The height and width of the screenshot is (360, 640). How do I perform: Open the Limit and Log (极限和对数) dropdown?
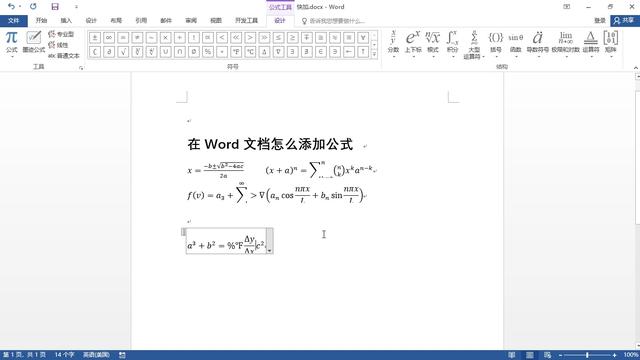coord(565,44)
